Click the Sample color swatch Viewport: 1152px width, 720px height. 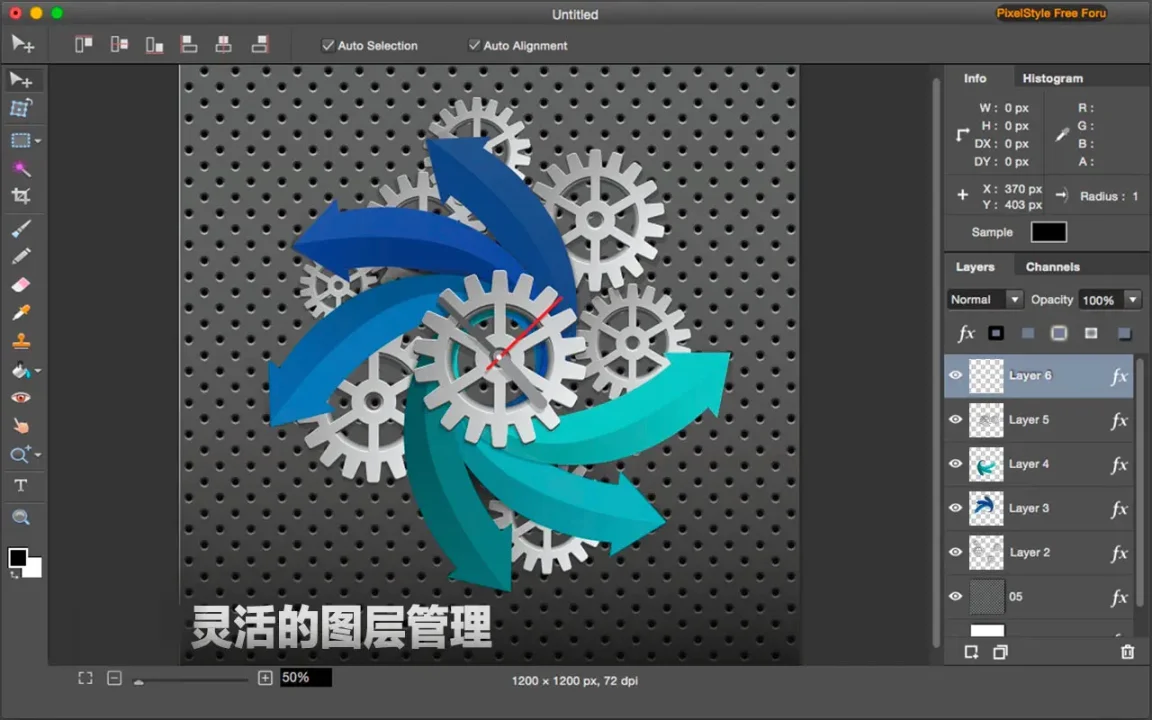1048,232
